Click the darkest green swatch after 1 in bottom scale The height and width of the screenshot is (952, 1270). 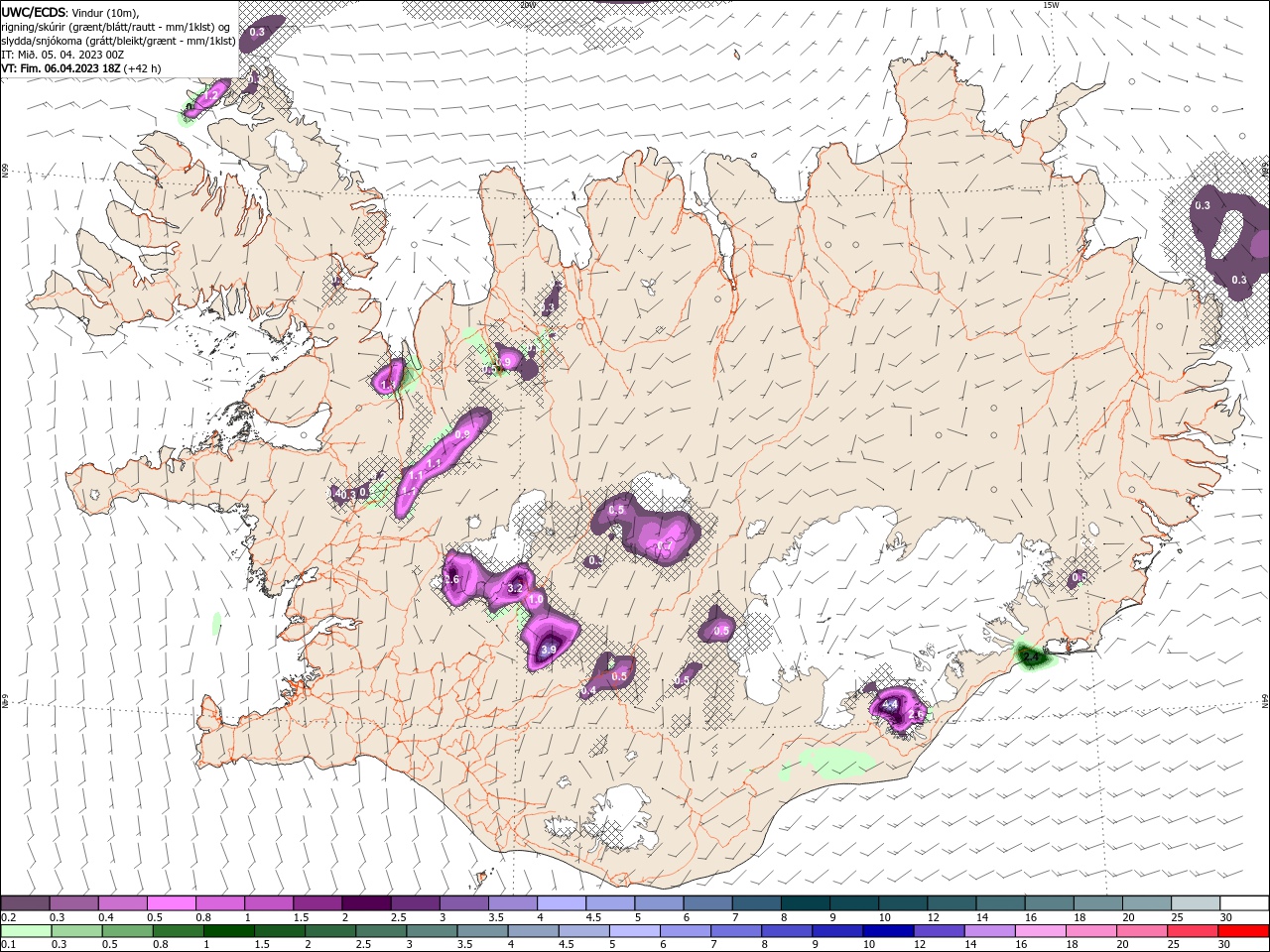229,931
